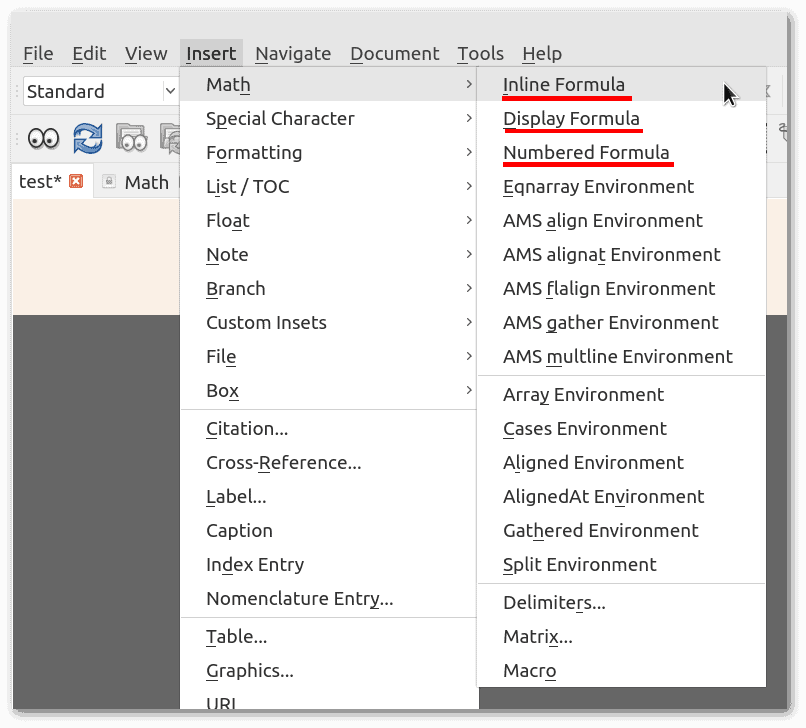
Task: Open the Tools menu in menu bar
Action: click(x=480, y=54)
